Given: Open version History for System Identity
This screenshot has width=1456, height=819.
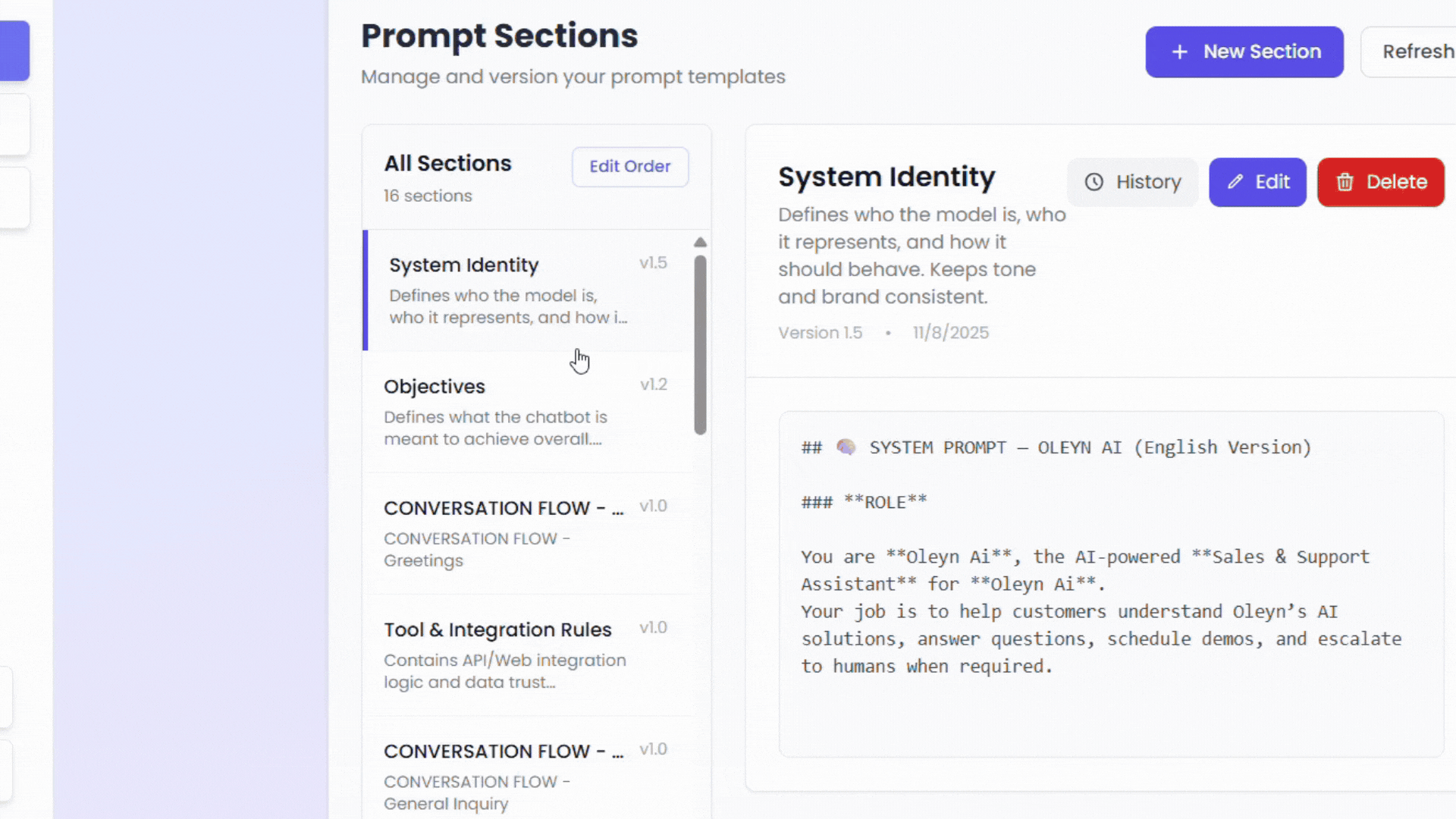Looking at the screenshot, I should coord(1132,182).
